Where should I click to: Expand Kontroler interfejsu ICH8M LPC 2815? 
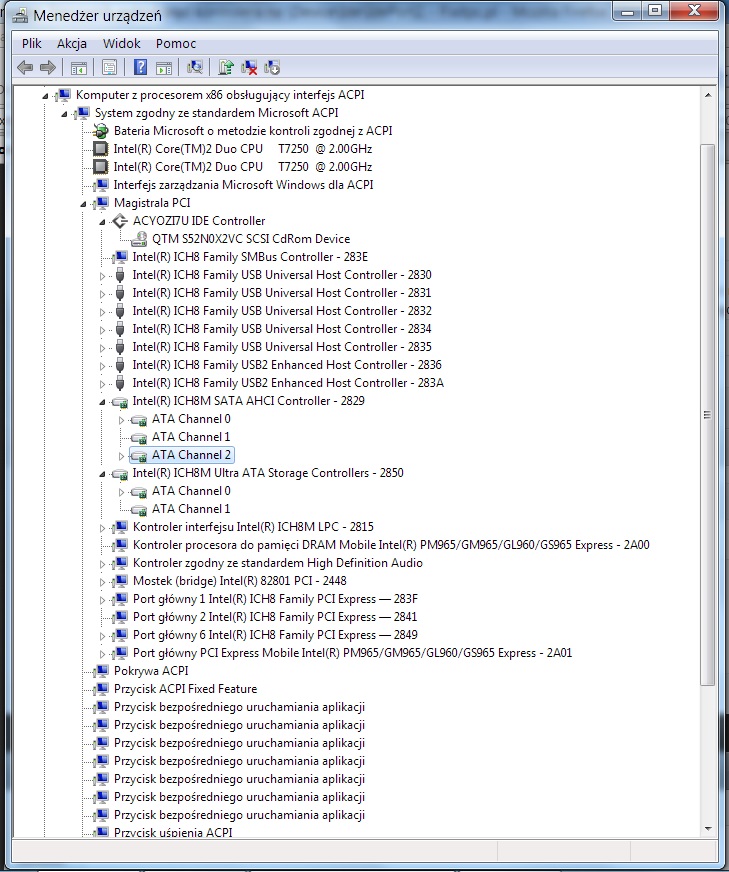tap(102, 528)
